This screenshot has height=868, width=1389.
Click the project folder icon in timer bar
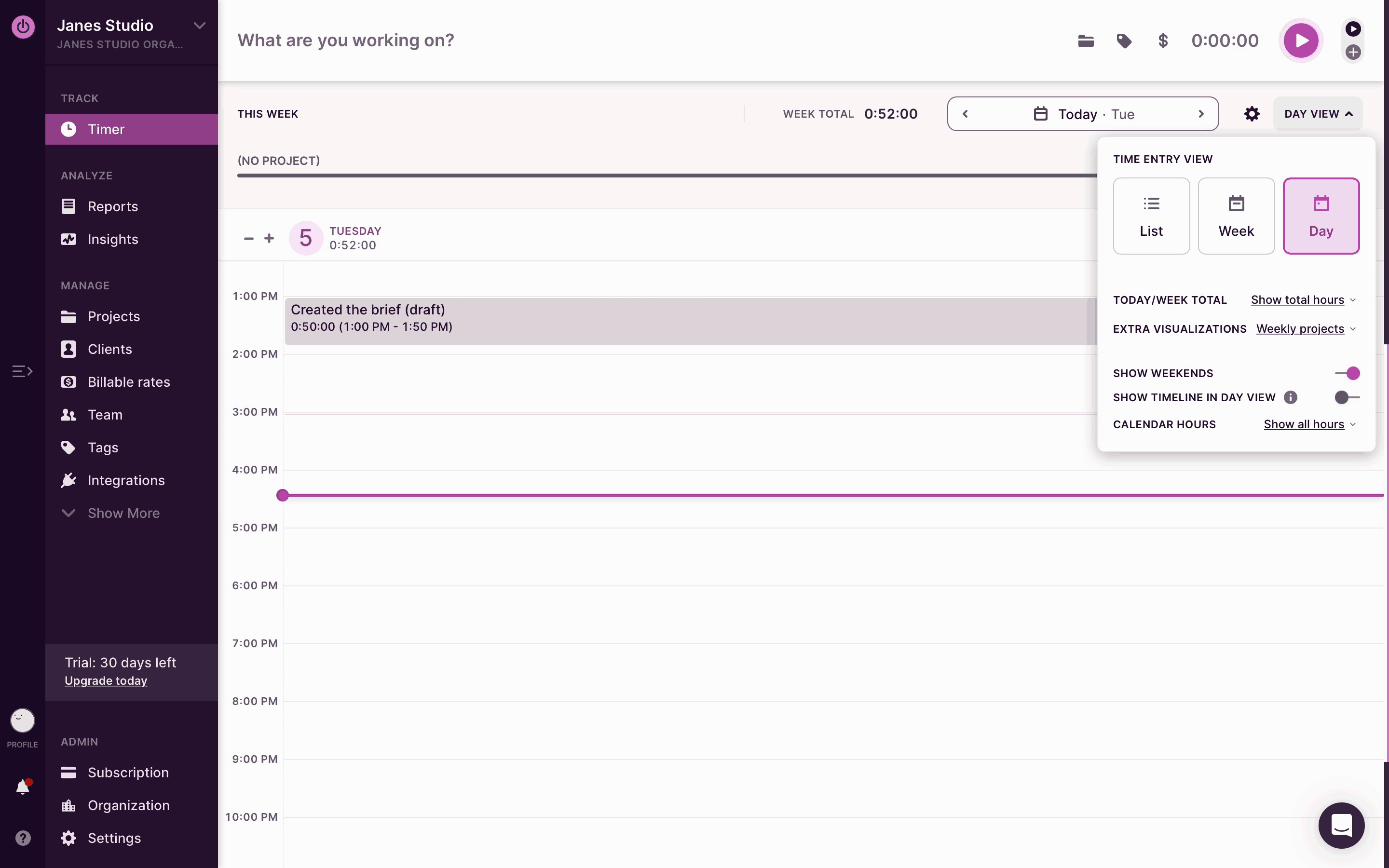(1085, 41)
